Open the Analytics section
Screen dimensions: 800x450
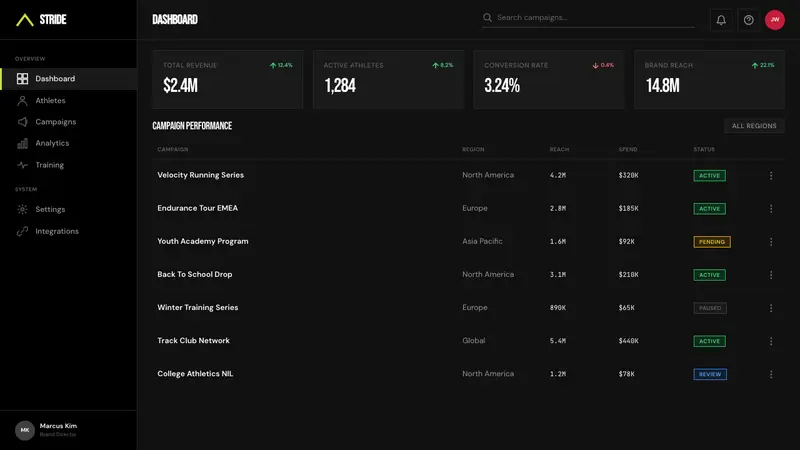pyautogui.click(x=68, y=143)
